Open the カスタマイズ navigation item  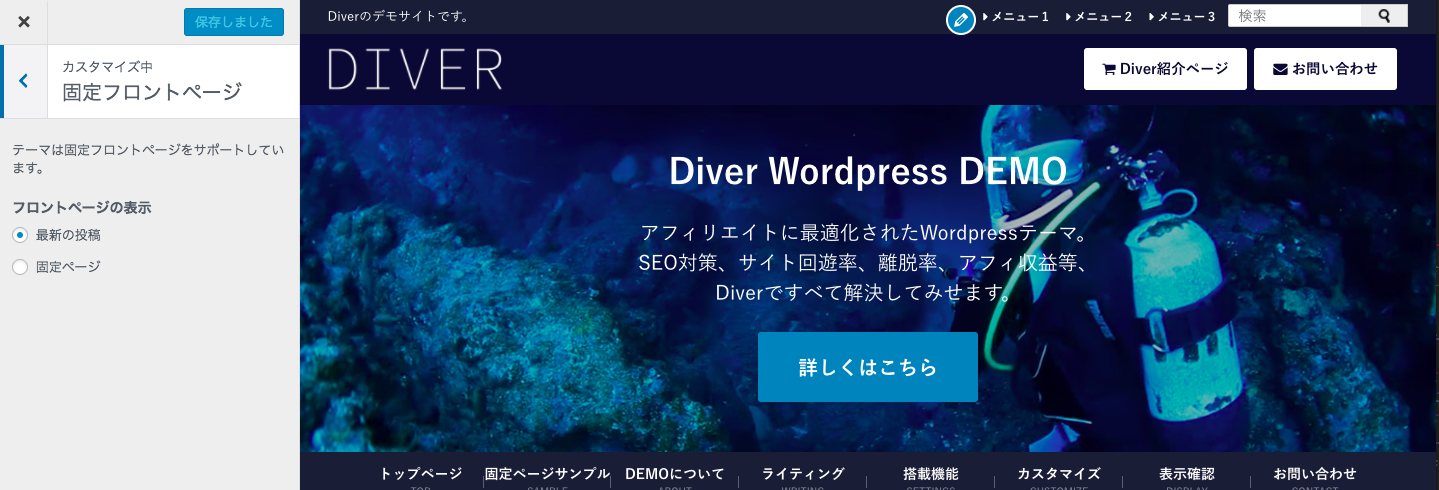[1059, 474]
